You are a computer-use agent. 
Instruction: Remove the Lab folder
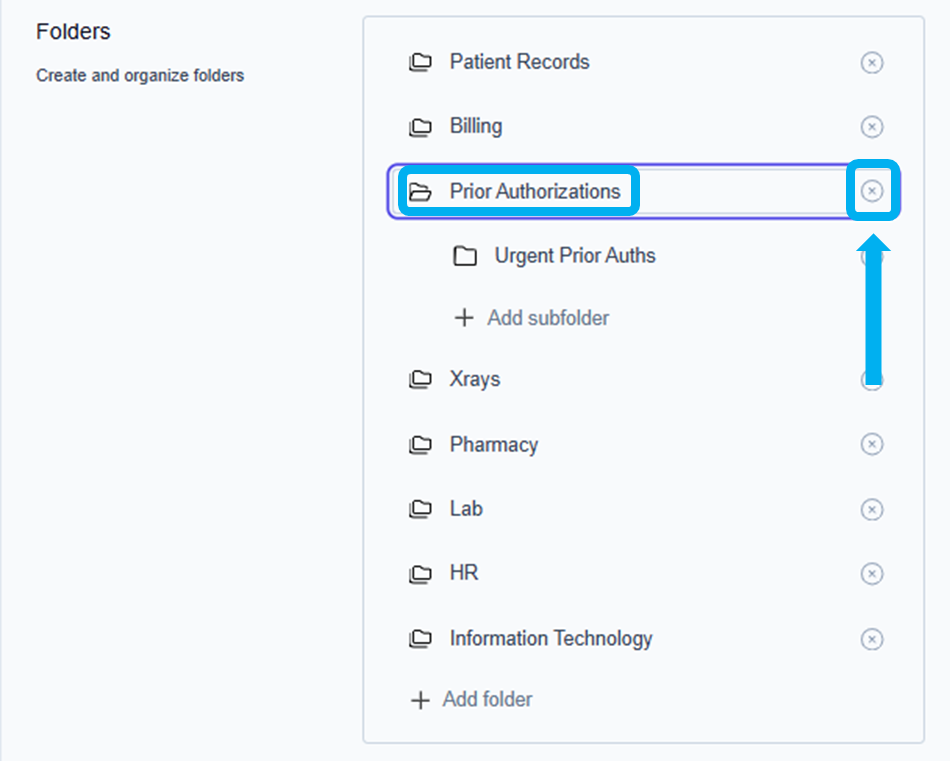[872, 509]
